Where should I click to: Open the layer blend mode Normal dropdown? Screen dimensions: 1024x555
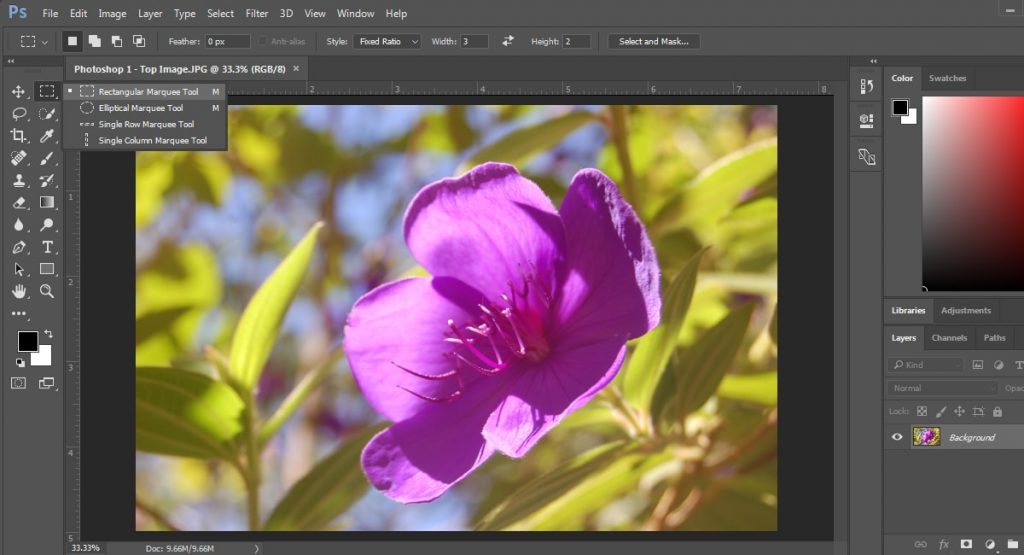tap(943, 388)
